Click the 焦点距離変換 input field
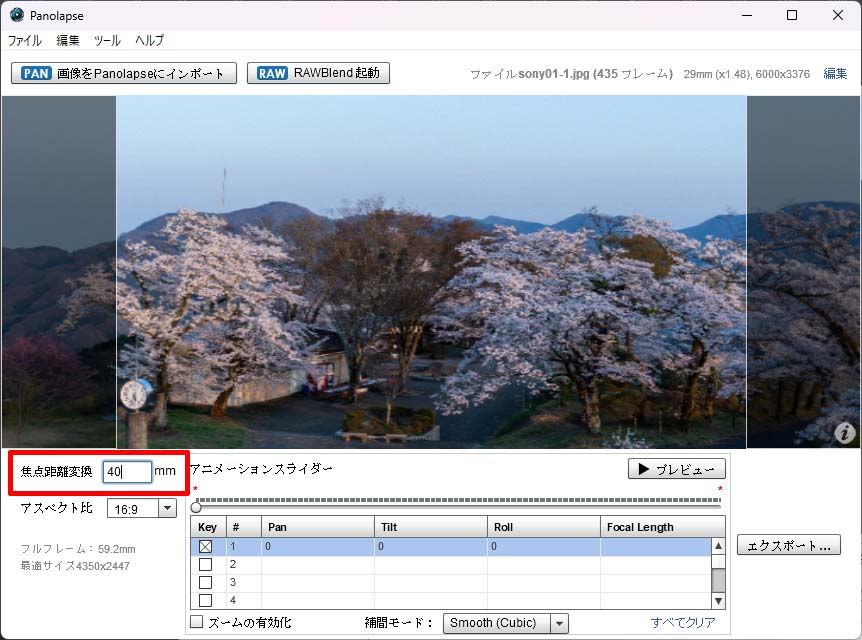The height and width of the screenshot is (640, 862). coord(127,472)
